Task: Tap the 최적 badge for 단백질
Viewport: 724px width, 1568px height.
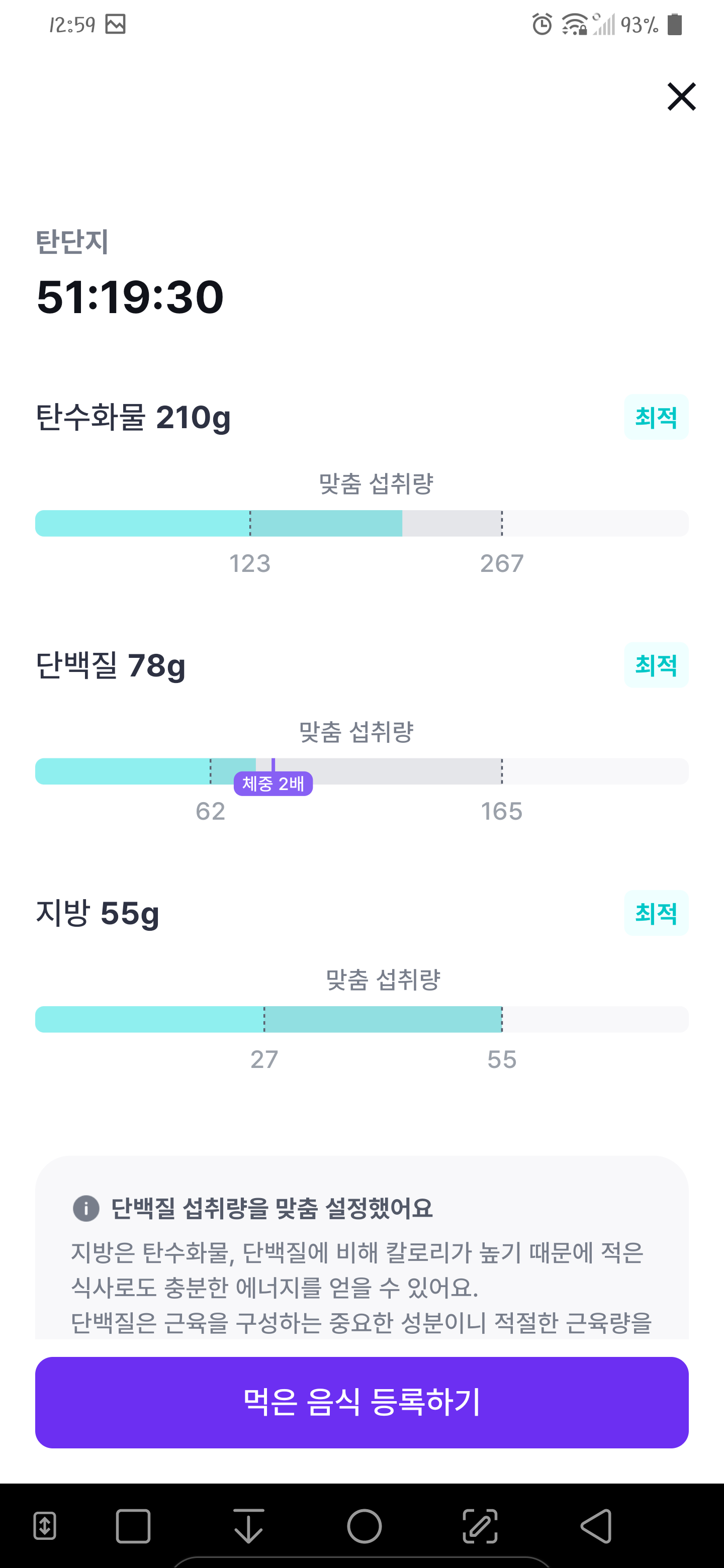Action: [656, 665]
